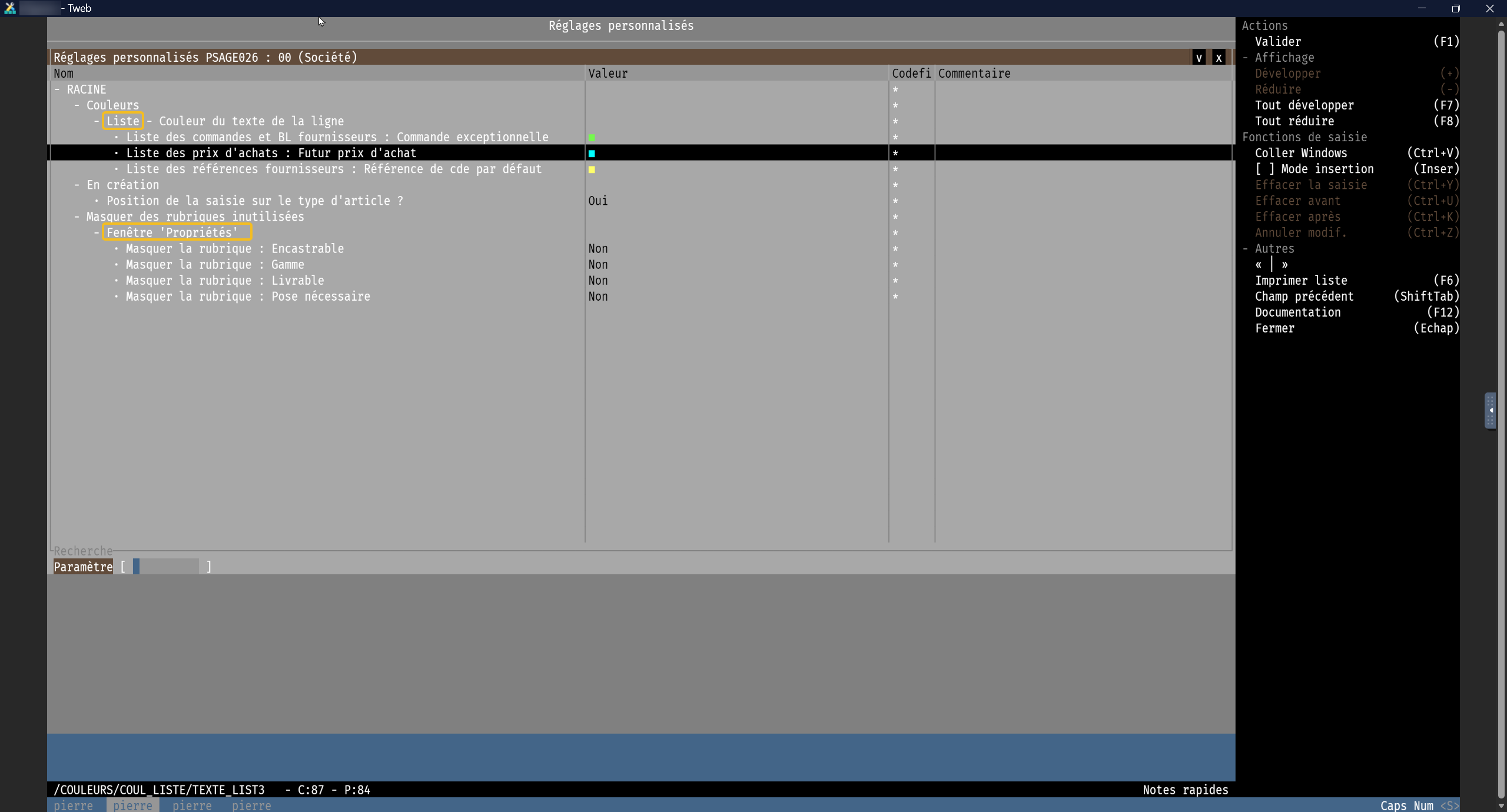Click the green swatch for Commande exceptionnelle
Image resolution: width=1507 pixels, height=812 pixels.
[x=592, y=138]
